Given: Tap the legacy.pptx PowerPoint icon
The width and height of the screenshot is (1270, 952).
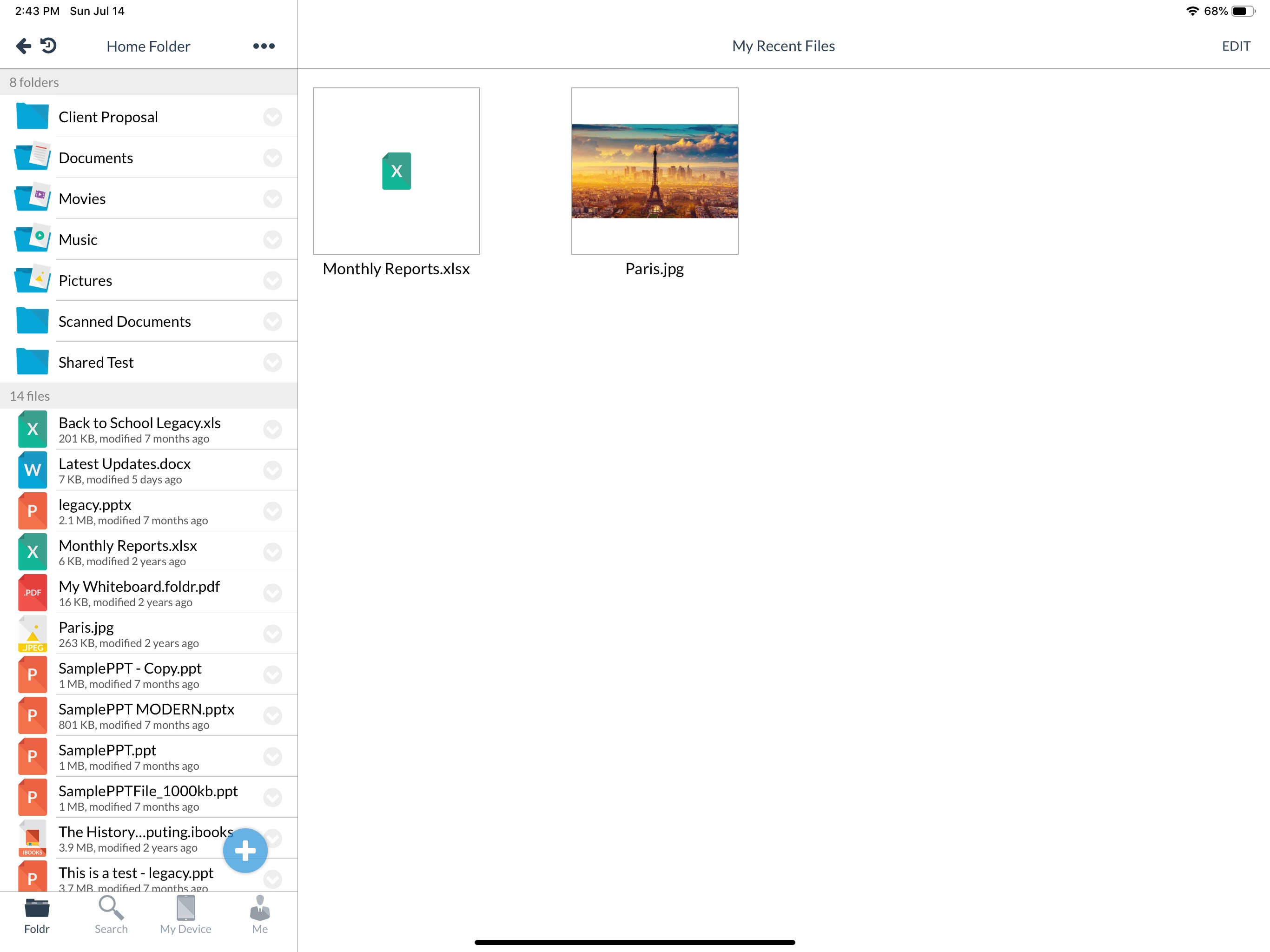Looking at the screenshot, I should pyautogui.click(x=33, y=511).
